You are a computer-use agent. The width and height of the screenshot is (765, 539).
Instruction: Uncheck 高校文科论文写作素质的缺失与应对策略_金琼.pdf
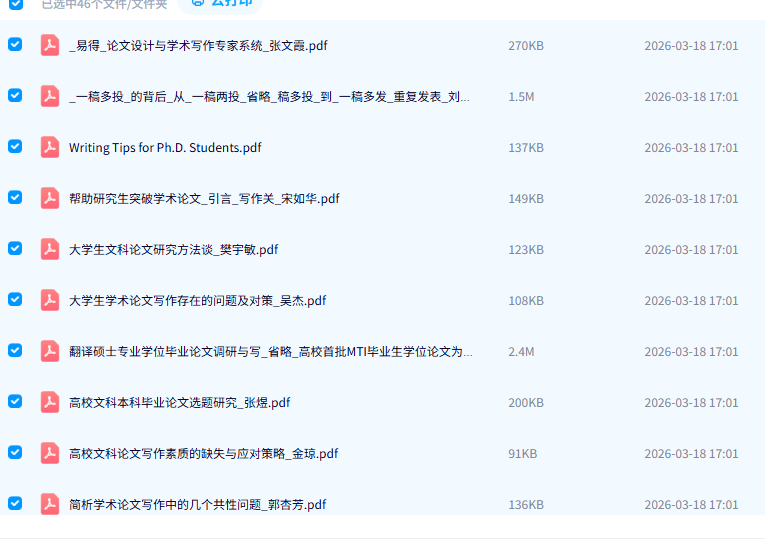15,452
